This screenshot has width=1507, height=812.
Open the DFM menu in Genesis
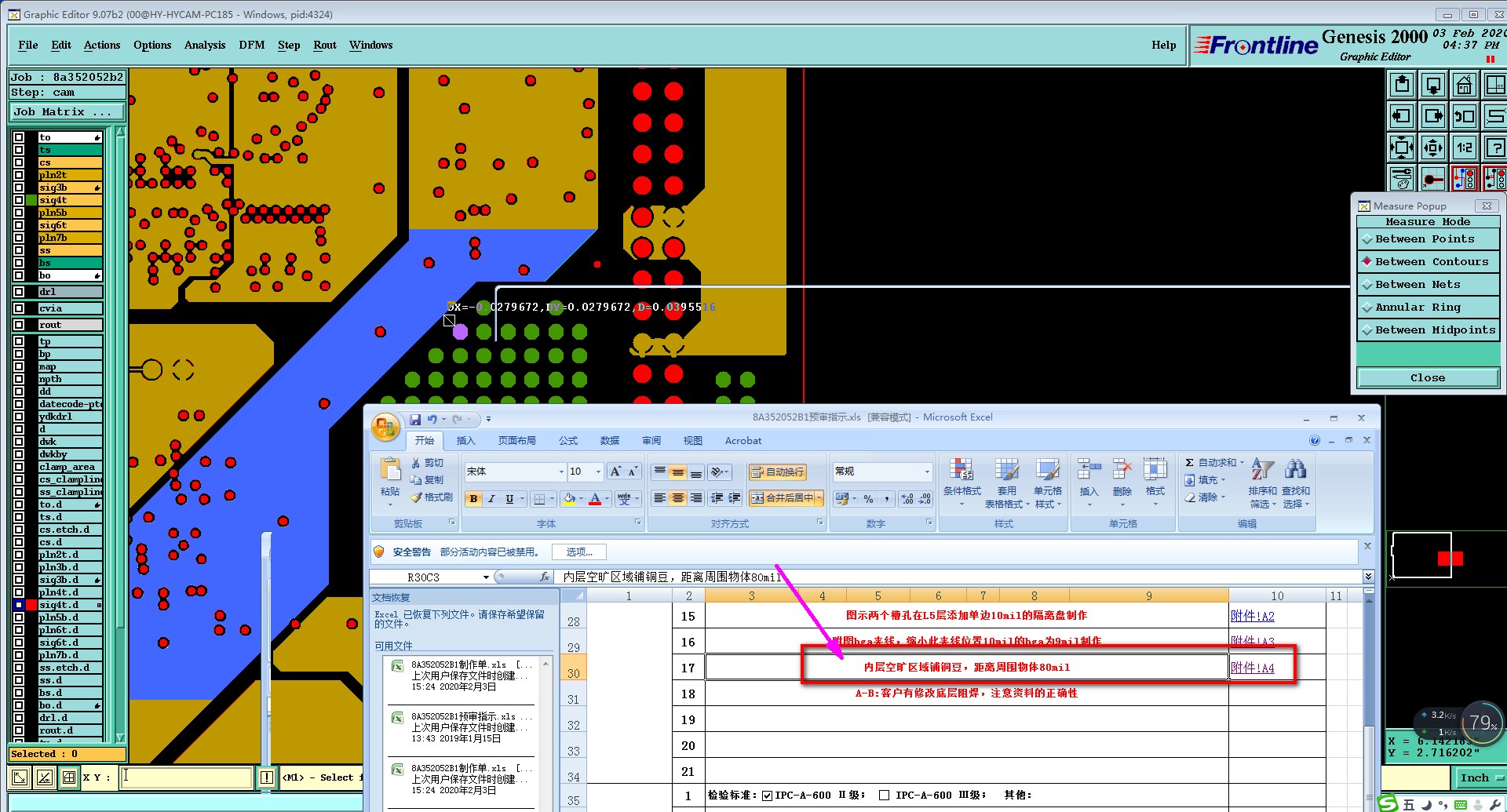pyautogui.click(x=252, y=46)
